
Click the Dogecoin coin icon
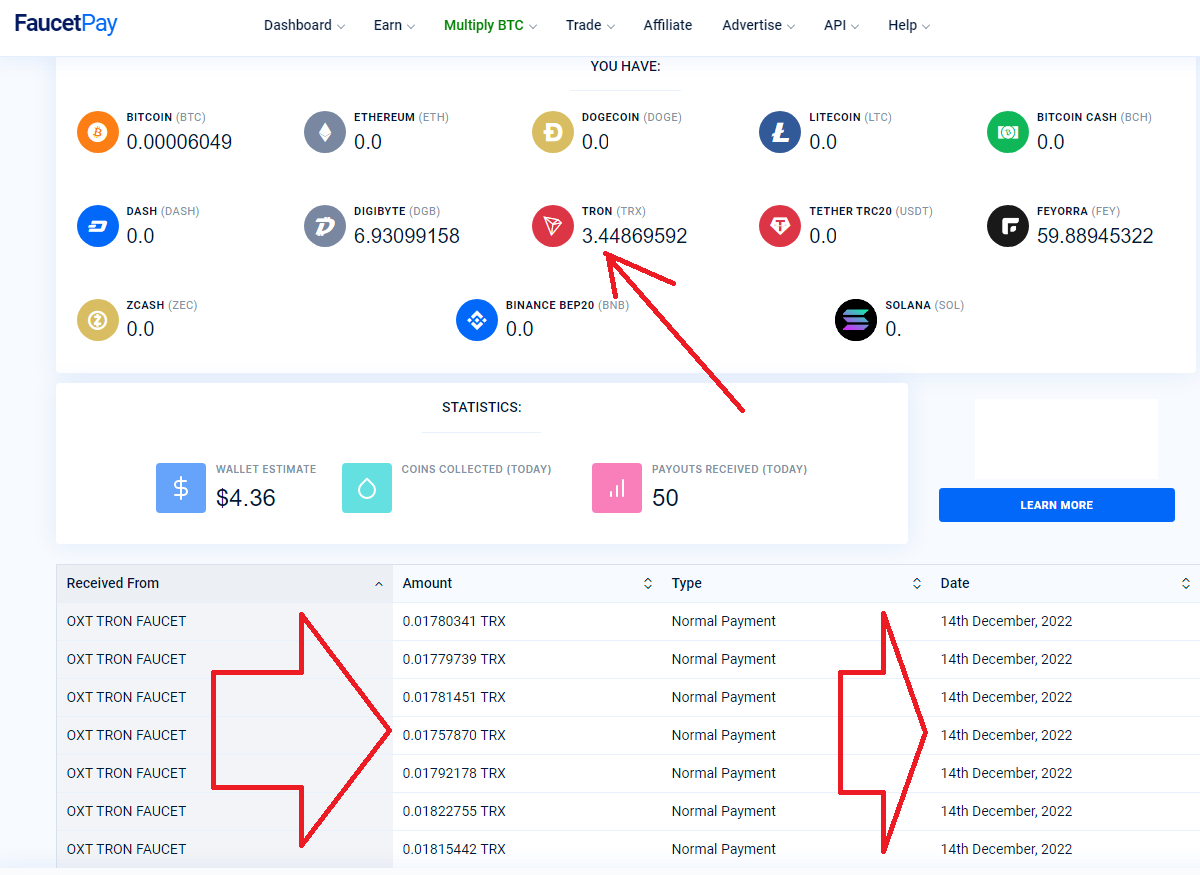coord(553,132)
